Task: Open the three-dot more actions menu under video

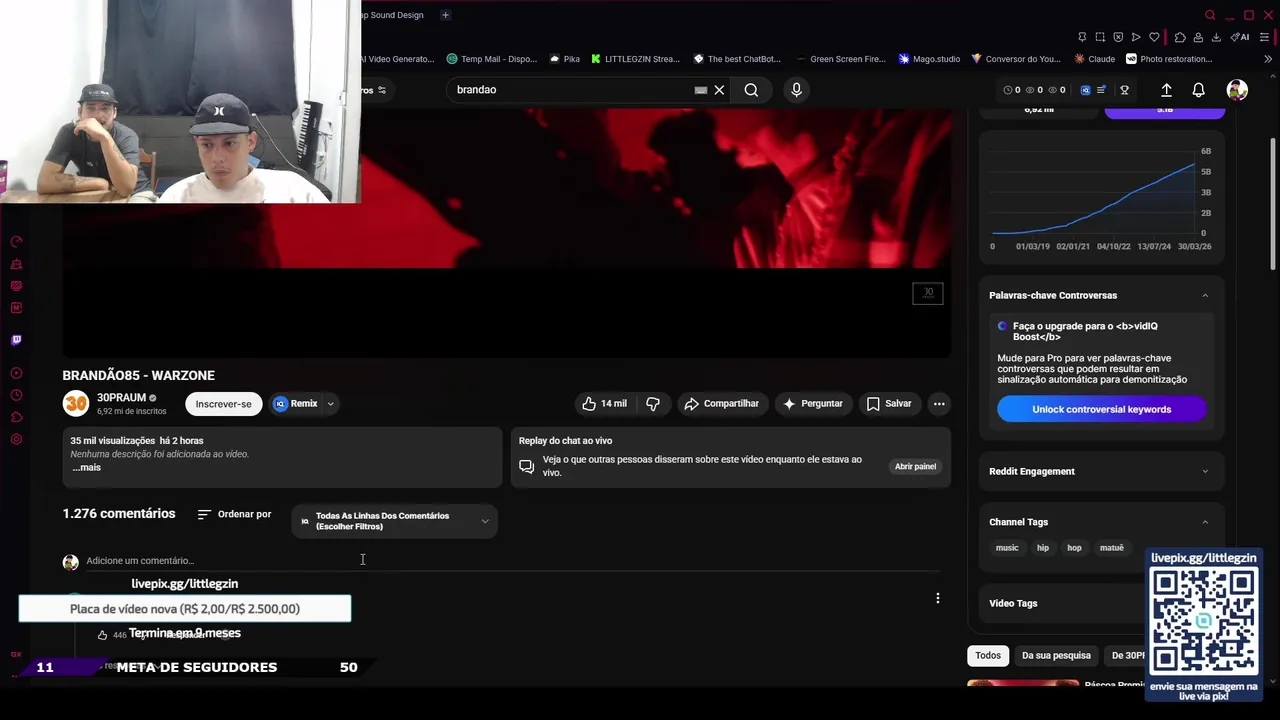Action: (x=938, y=404)
